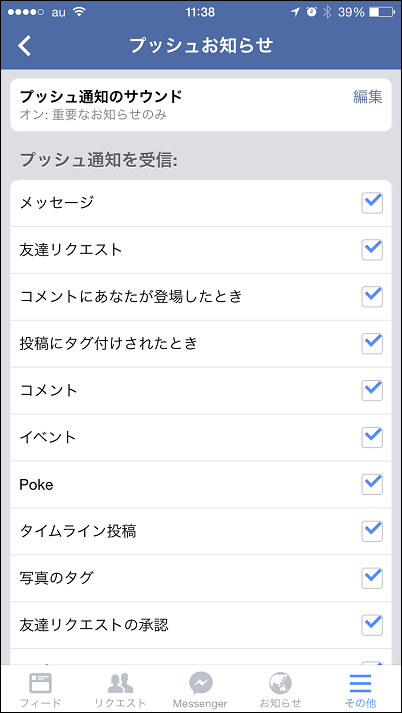Uncheck the 写真のタグ checkbox
The width and height of the screenshot is (402, 713).
(372, 578)
